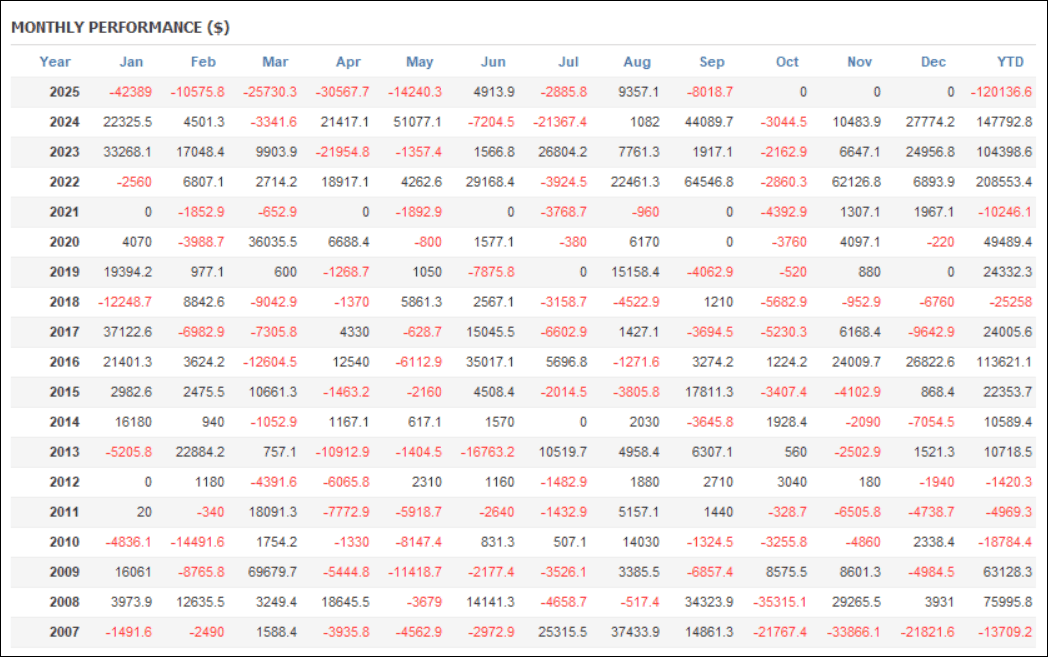Click the Dec column header
The height and width of the screenshot is (657, 1048).
[x=933, y=62]
